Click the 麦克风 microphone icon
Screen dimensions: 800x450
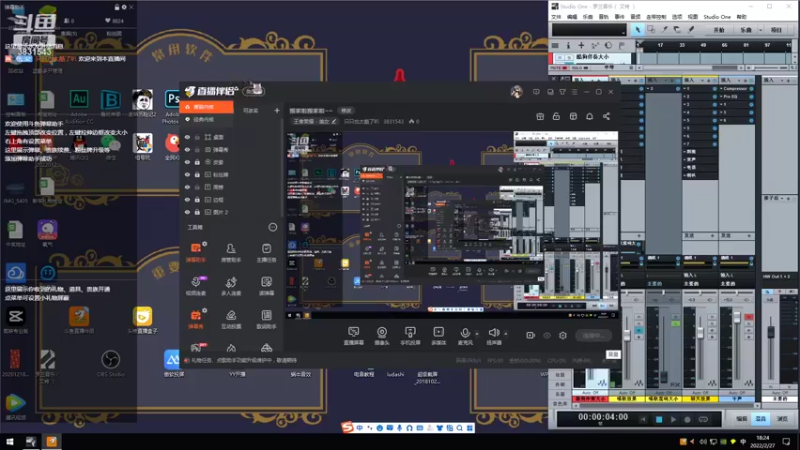click(465, 334)
